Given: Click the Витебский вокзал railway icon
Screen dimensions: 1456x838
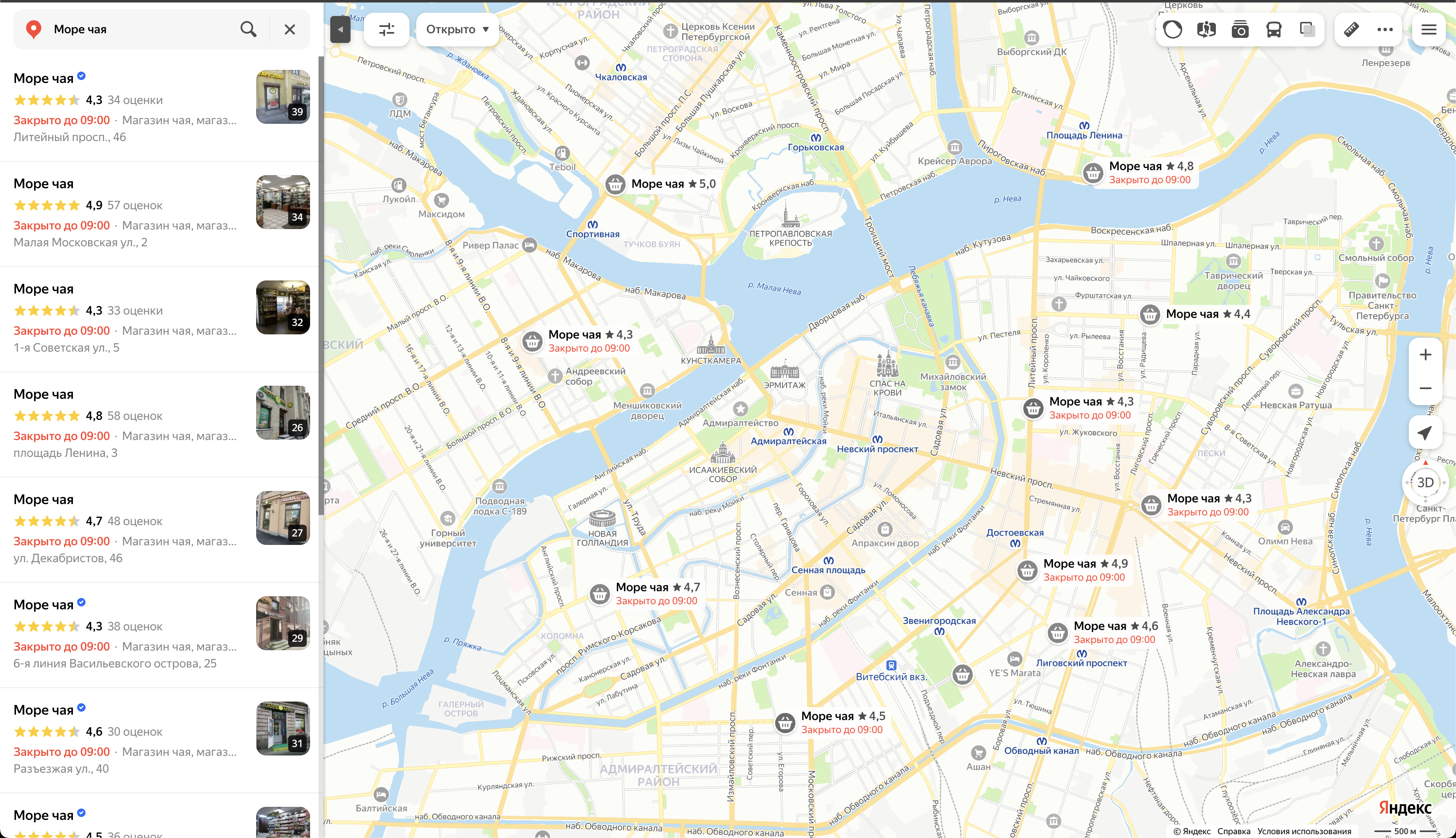Looking at the screenshot, I should click(891, 665).
